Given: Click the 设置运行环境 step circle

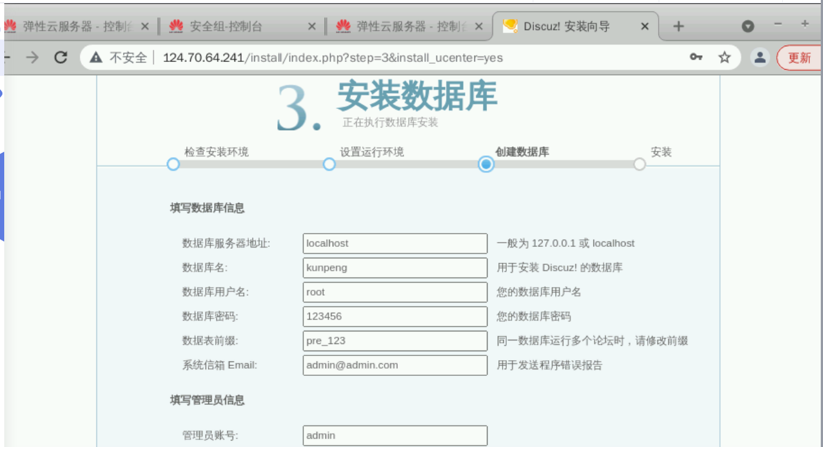Looking at the screenshot, I should [329, 164].
